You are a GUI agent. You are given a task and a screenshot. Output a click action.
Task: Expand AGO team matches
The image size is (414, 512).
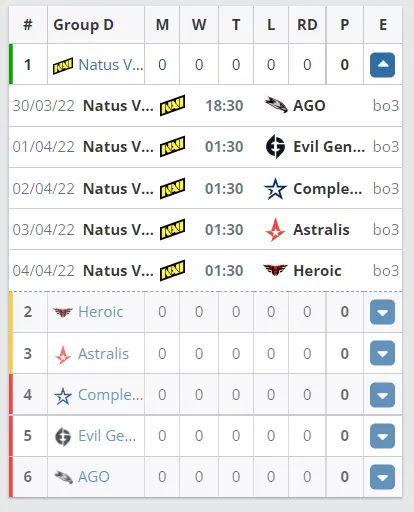click(382, 477)
